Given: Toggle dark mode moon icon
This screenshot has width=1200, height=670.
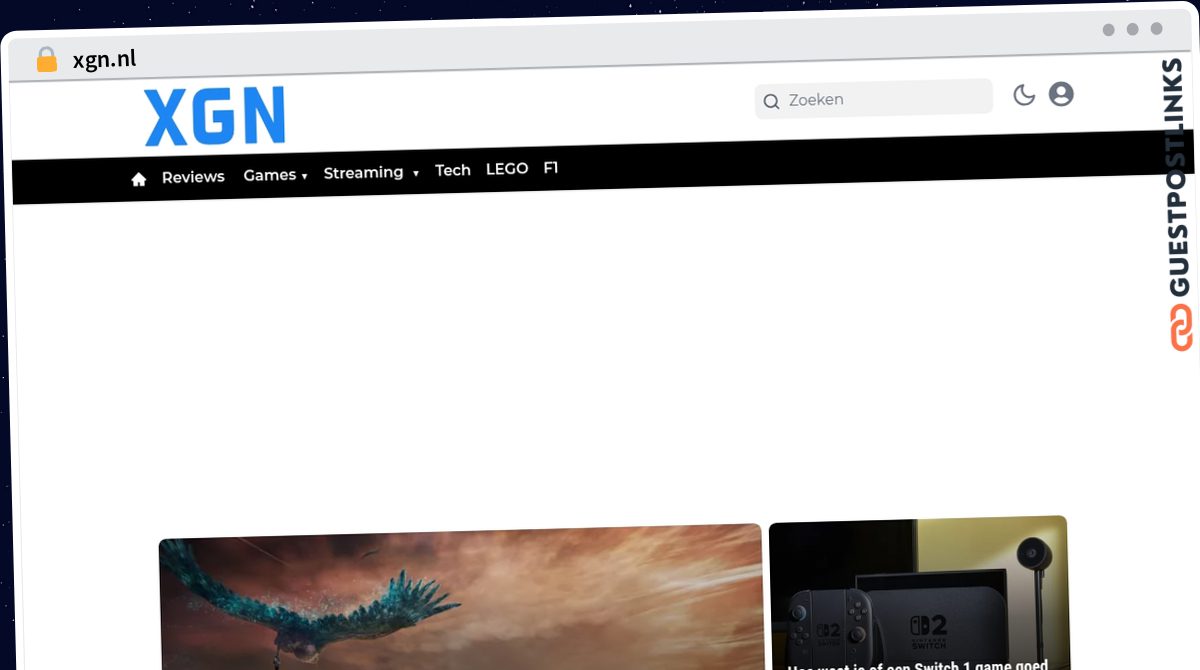Looking at the screenshot, I should tap(1024, 95).
